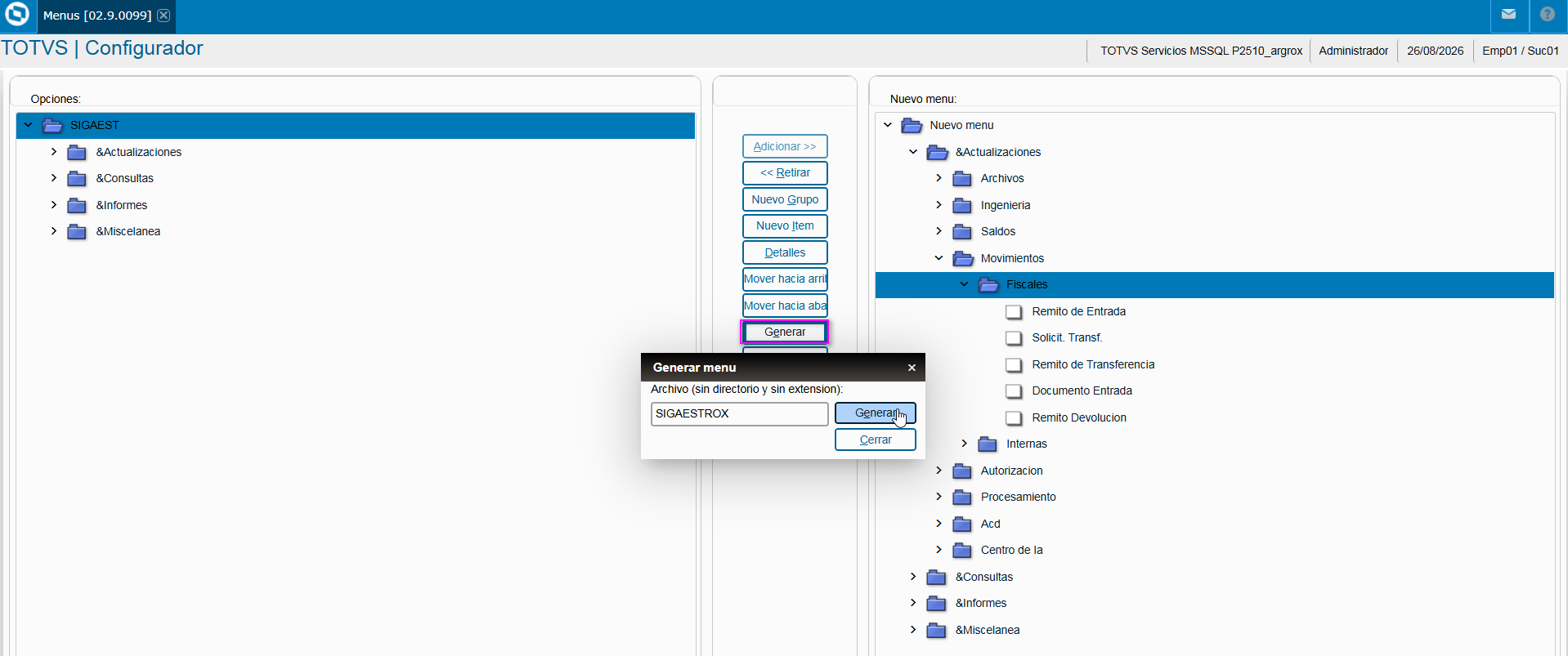The image size is (1568, 656).
Task: Click Generar in the middle button column
Action: [785, 332]
